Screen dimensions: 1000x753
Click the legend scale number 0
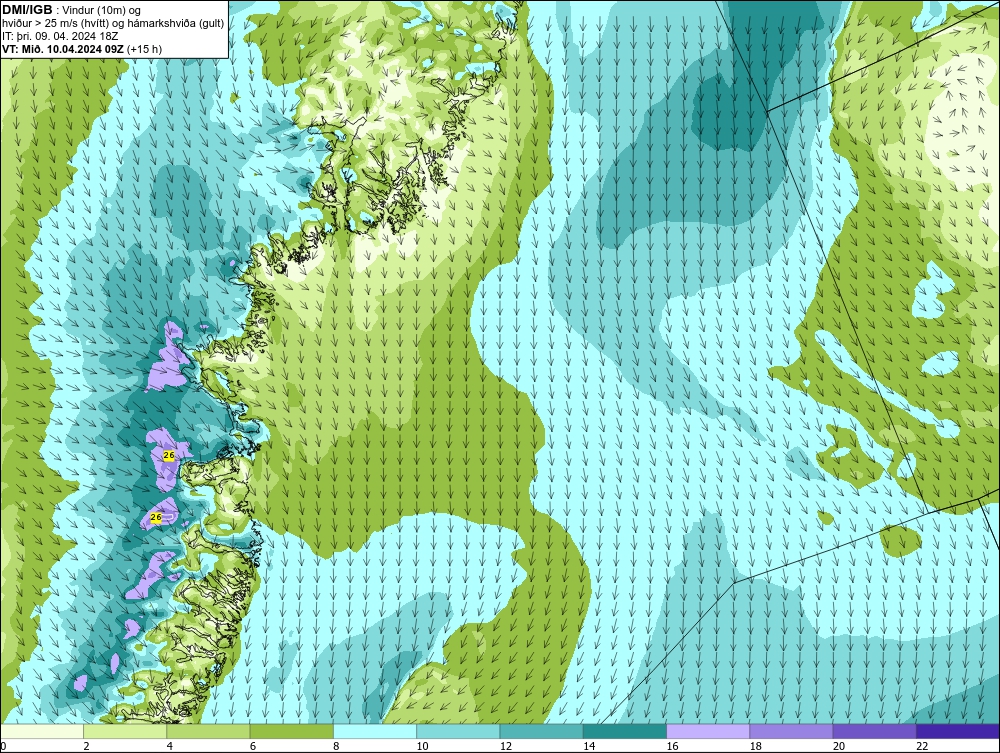[x=3, y=747]
